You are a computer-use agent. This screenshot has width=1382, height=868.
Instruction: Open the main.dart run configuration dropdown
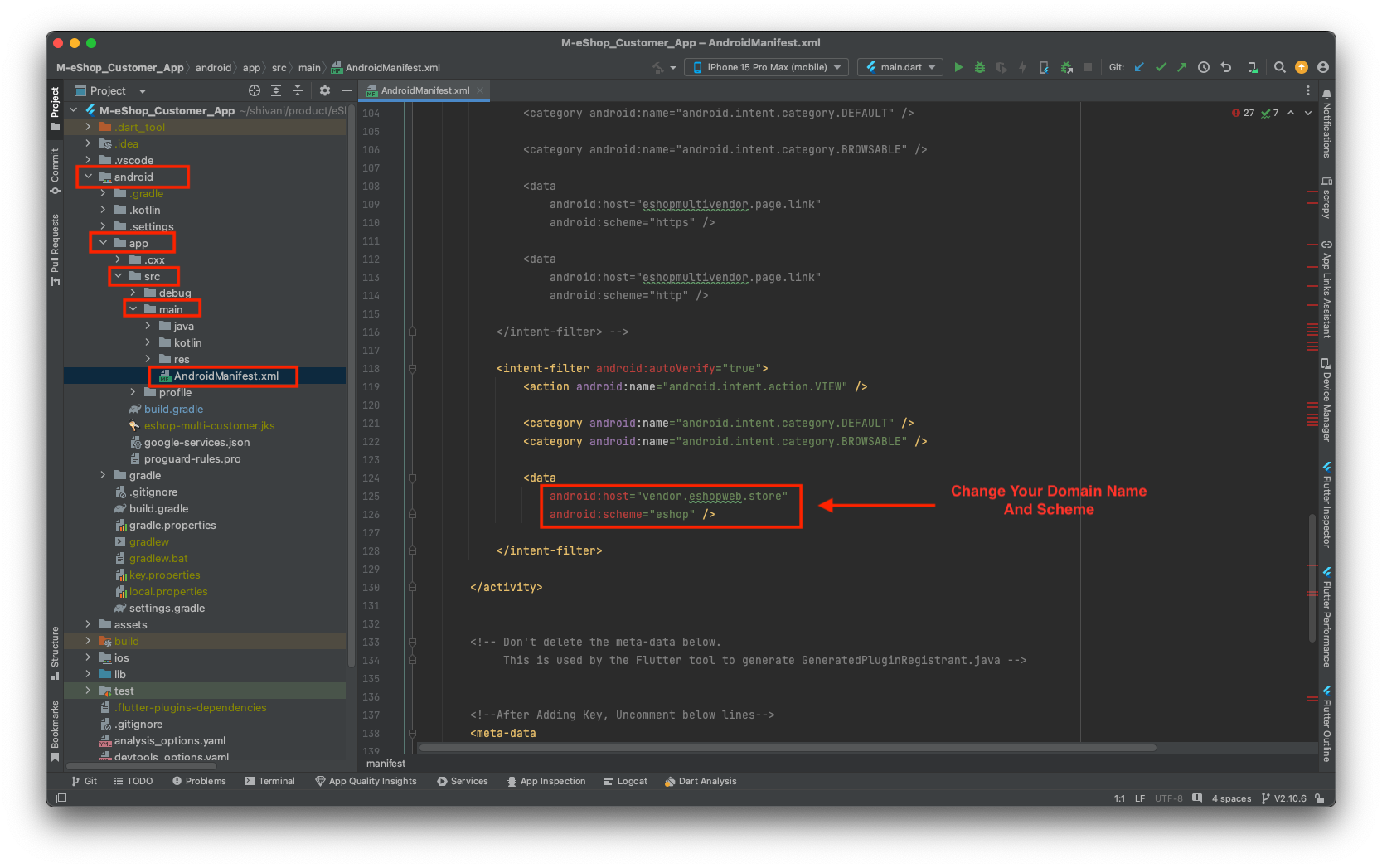(900, 67)
